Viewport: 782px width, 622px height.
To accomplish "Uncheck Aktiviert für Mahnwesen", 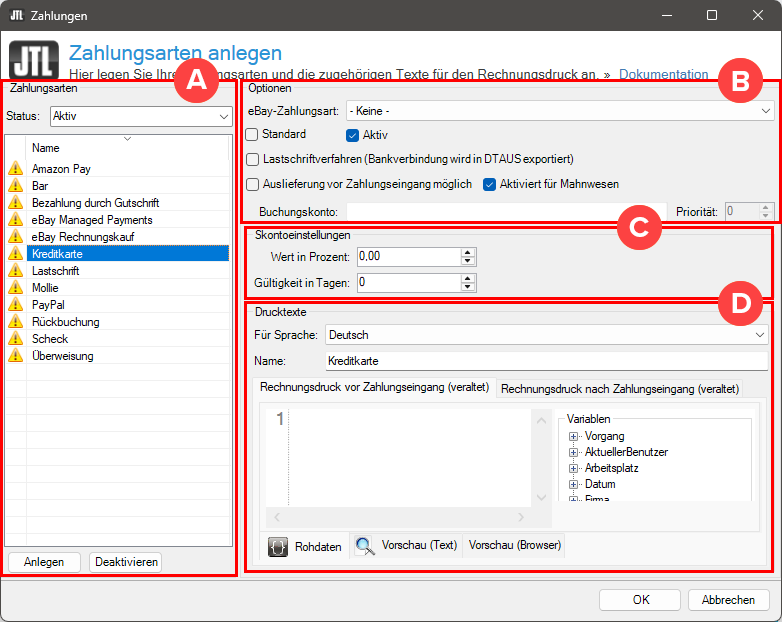I will coord(490,184).
